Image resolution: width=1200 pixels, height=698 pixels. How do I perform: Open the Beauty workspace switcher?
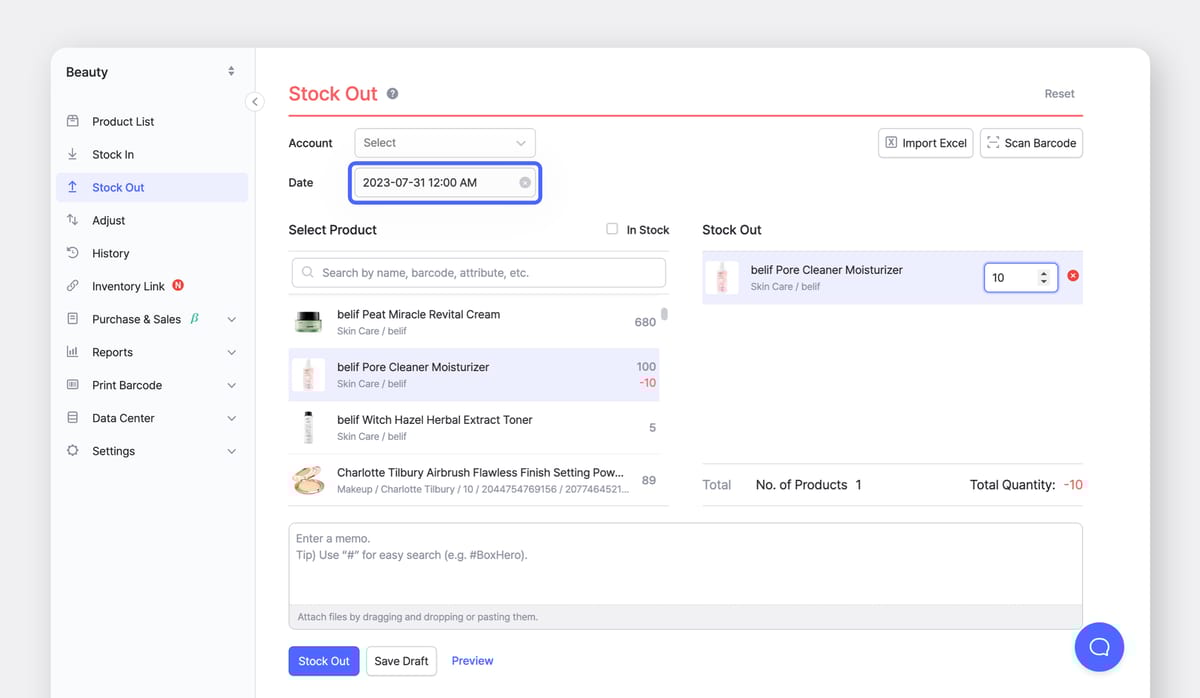[x=229, y=71]
